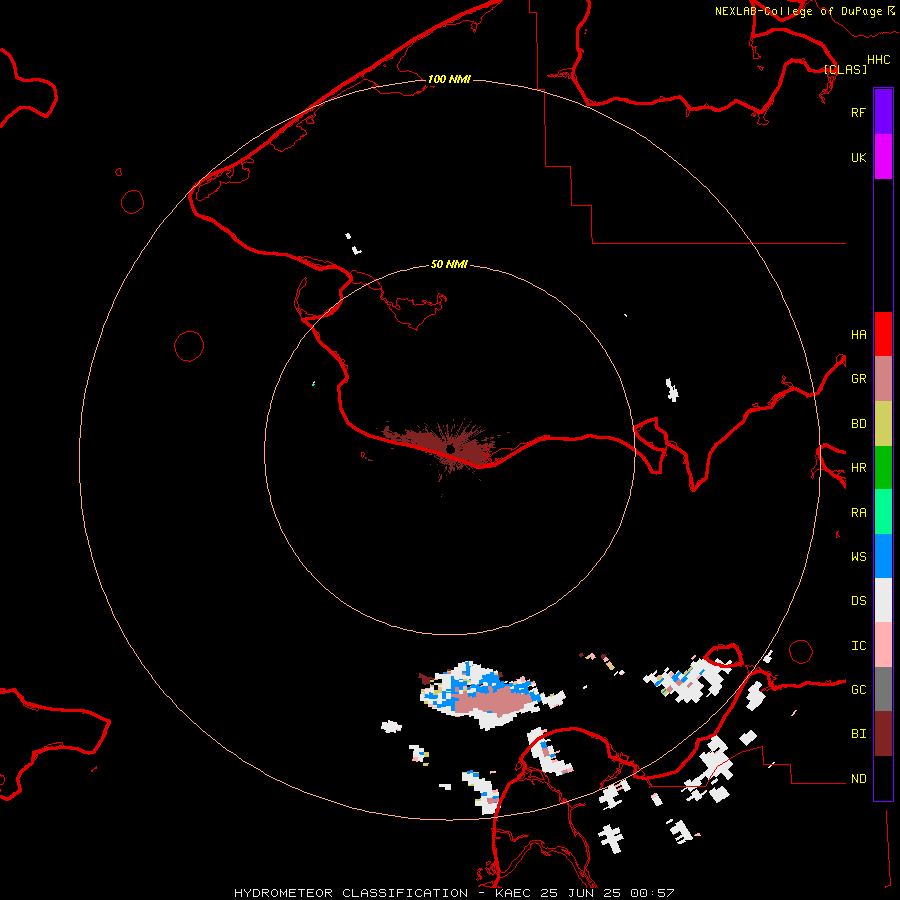This screenshot has width=900, height=900.
Task: Click the Hydrometeor Classification KAEC caption
Action: click(454, 893)
